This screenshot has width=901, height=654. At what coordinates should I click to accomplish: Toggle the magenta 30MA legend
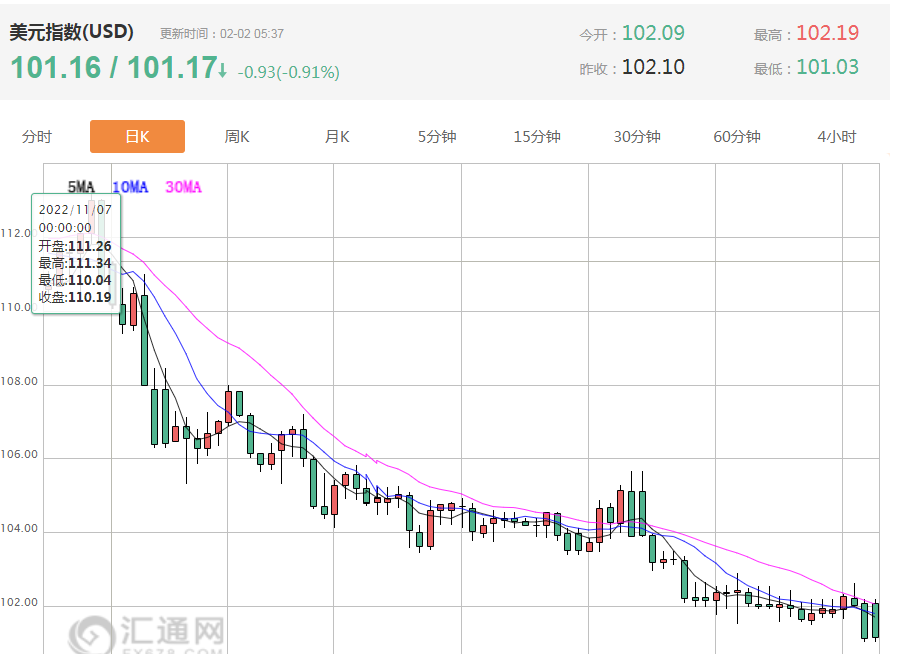pos(183,187)
